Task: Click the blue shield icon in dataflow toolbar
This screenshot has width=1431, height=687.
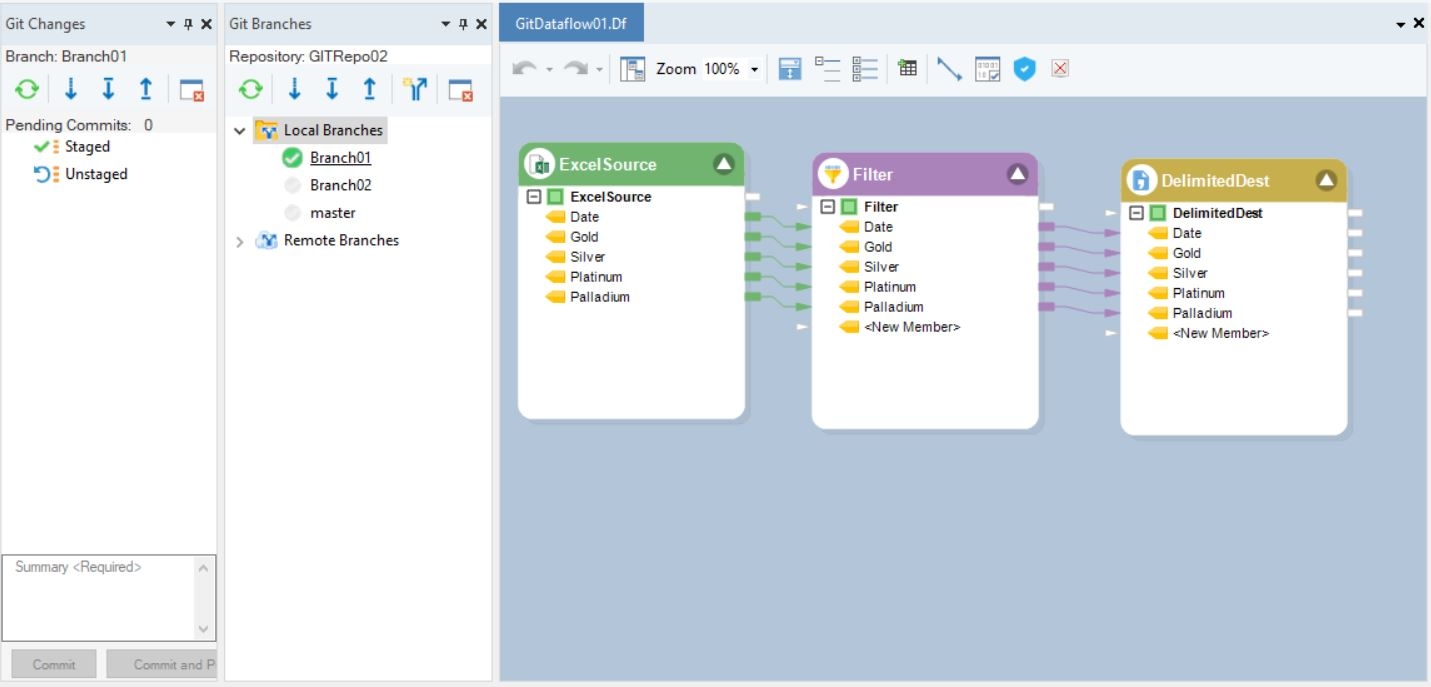Action: coord(1024,69)
